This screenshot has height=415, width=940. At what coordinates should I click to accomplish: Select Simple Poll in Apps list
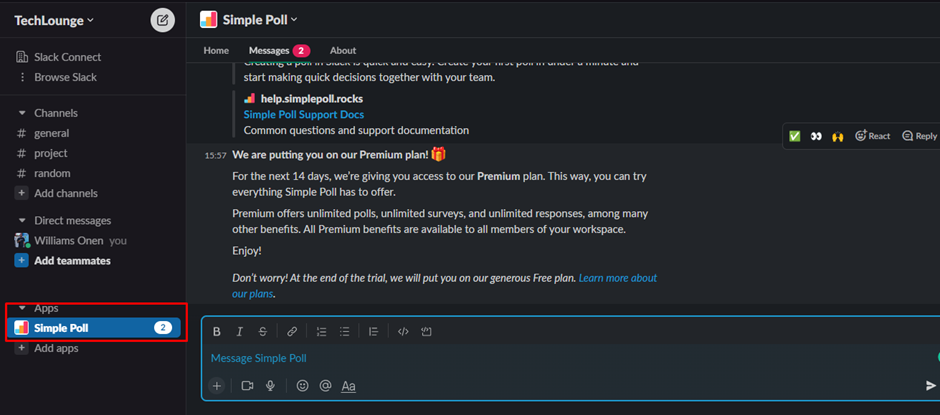[96, 328]
